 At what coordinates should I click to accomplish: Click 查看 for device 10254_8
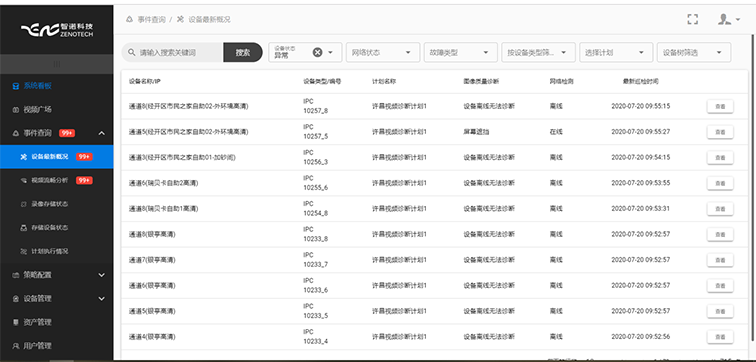[720, 208]
